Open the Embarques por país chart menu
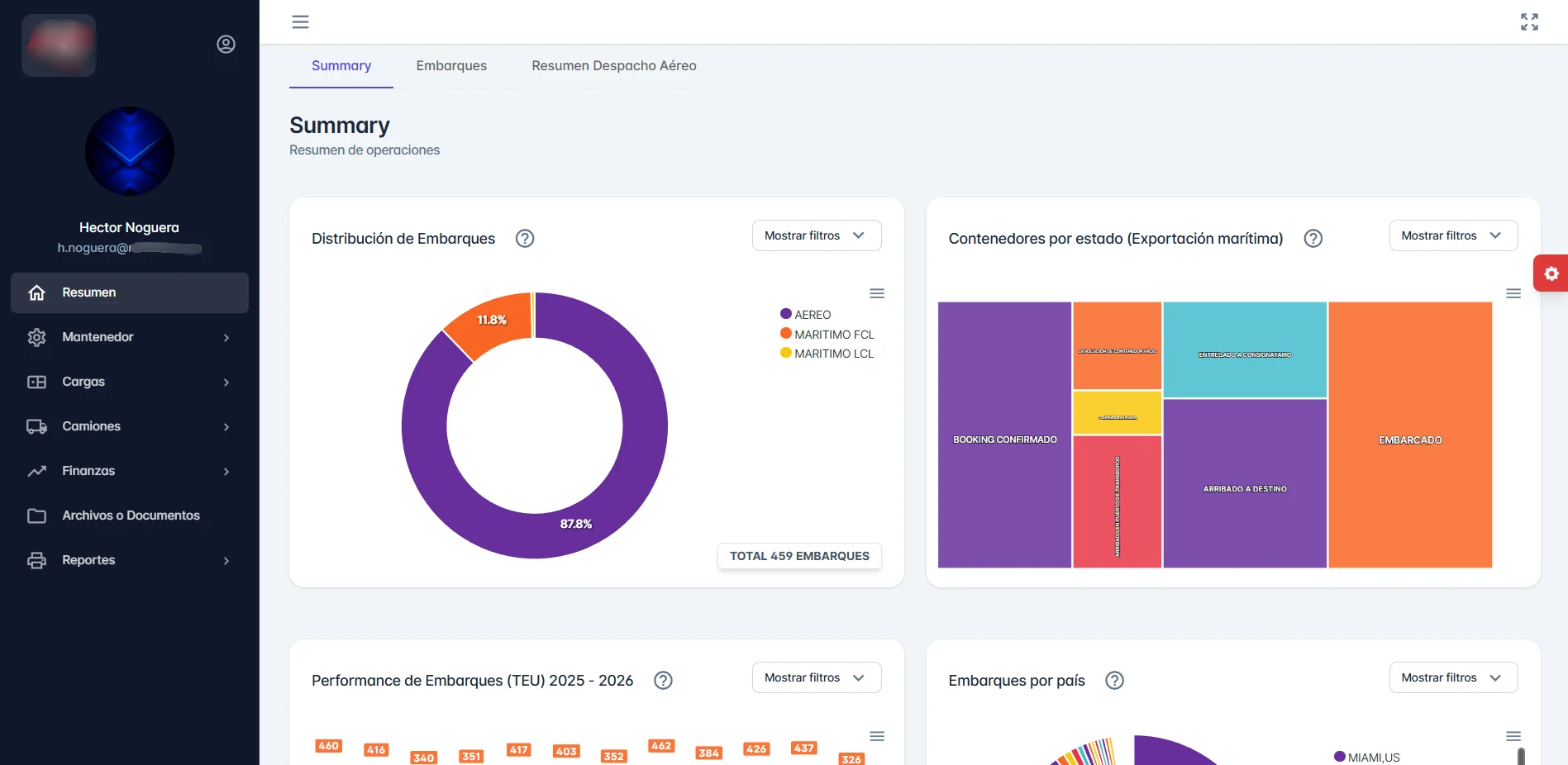 point(1513,736)
